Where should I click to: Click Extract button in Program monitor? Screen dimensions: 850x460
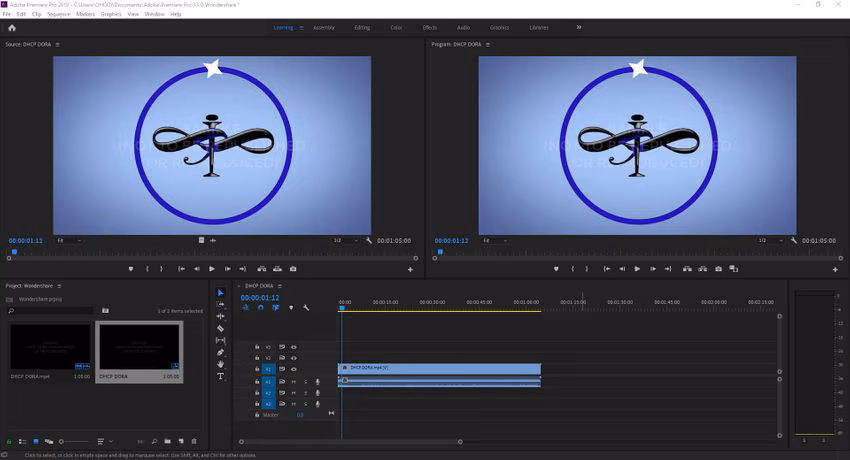pos(703,269)
